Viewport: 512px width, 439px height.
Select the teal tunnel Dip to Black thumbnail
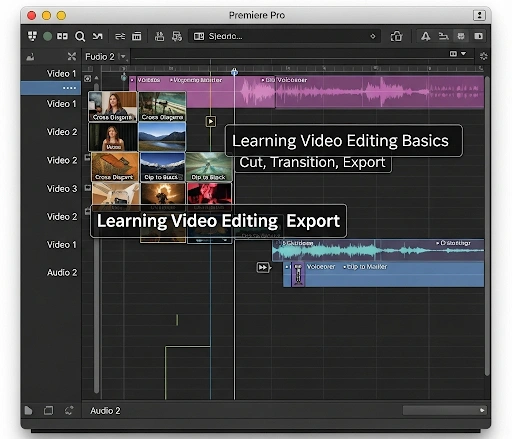coord(209,167)
